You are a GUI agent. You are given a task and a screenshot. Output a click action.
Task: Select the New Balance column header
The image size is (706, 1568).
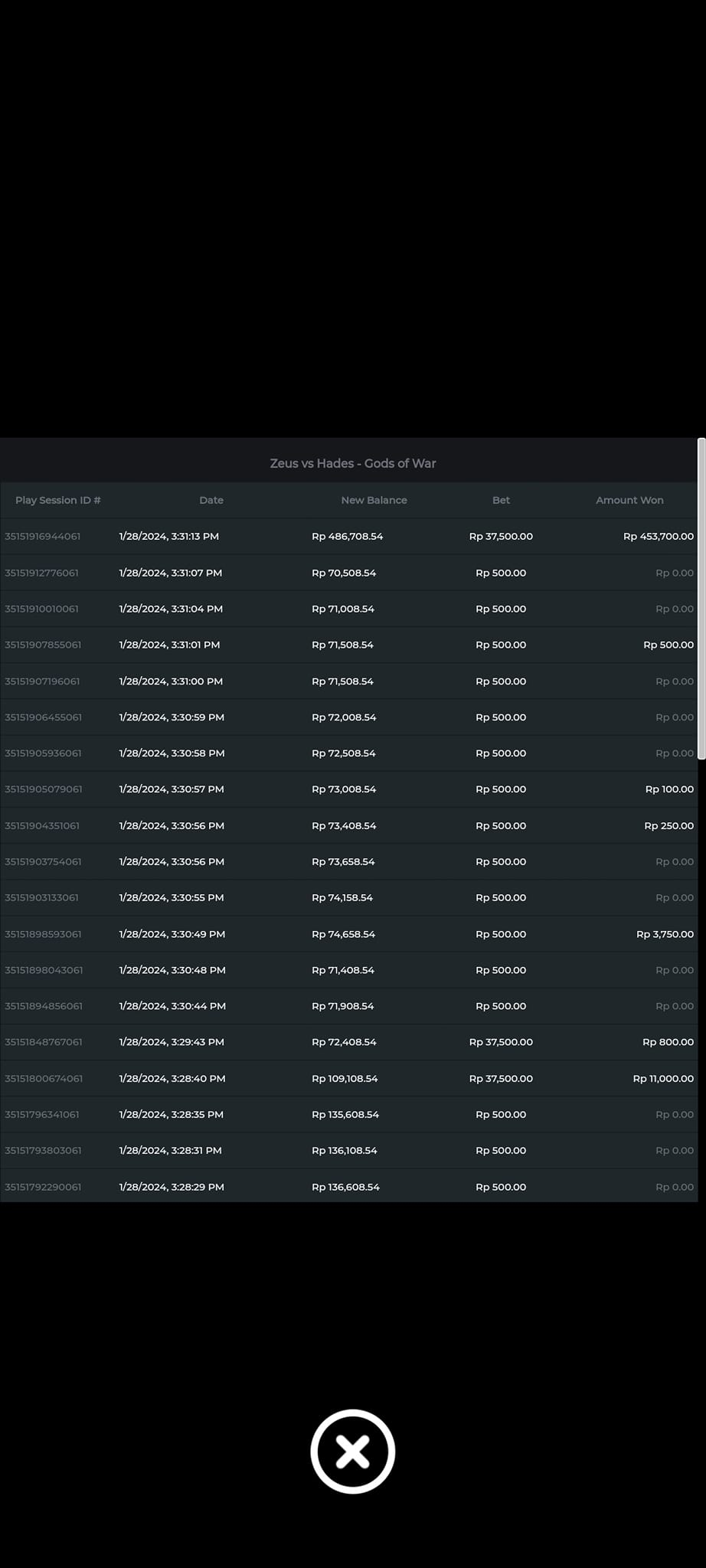tap(374, 500)
